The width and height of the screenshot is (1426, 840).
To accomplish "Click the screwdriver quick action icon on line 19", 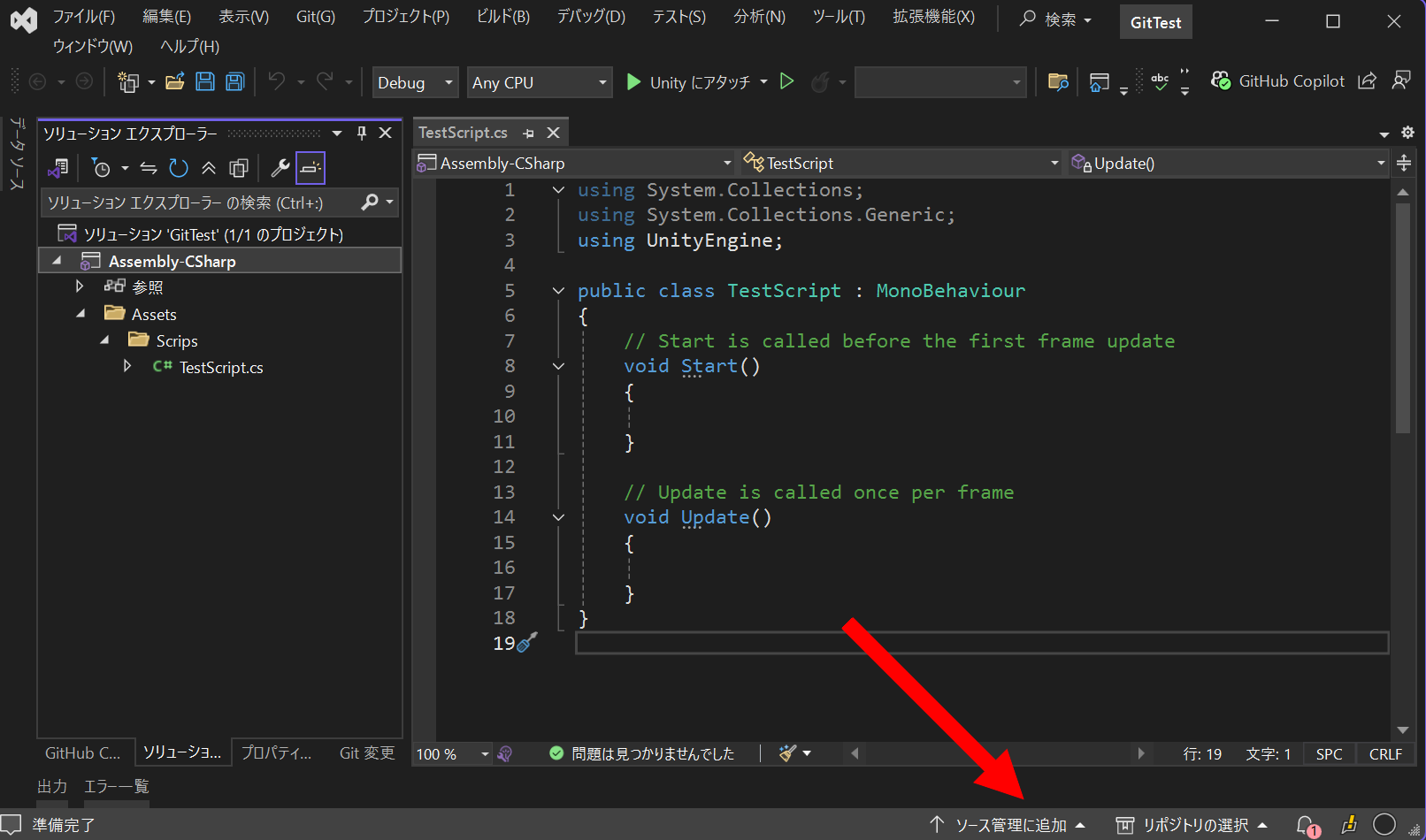I will [527, 643].
